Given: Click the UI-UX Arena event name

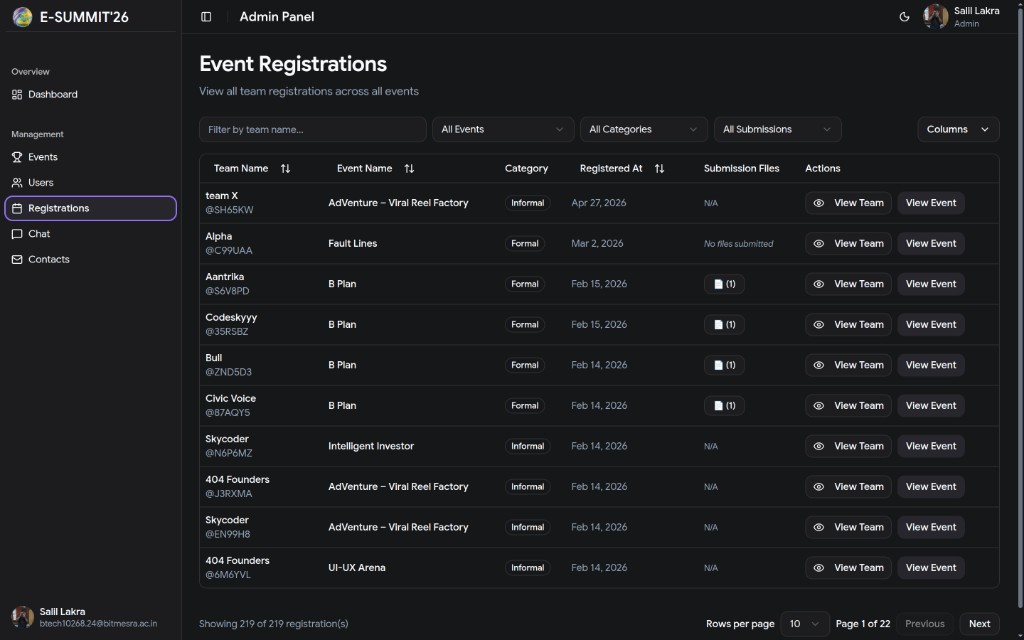Looking at the screenshot, I should coord(357,568).
